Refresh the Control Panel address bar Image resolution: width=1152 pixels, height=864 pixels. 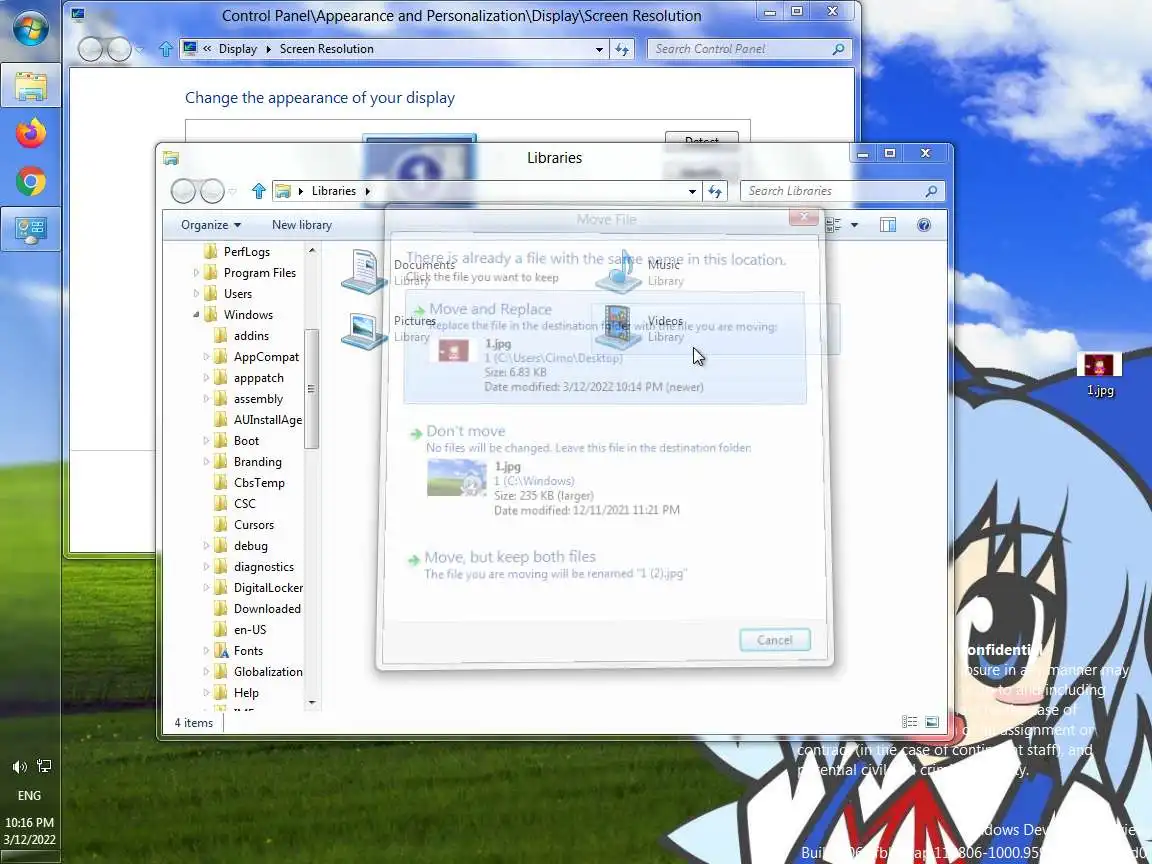pyautogui.click(x=622, y=48)
